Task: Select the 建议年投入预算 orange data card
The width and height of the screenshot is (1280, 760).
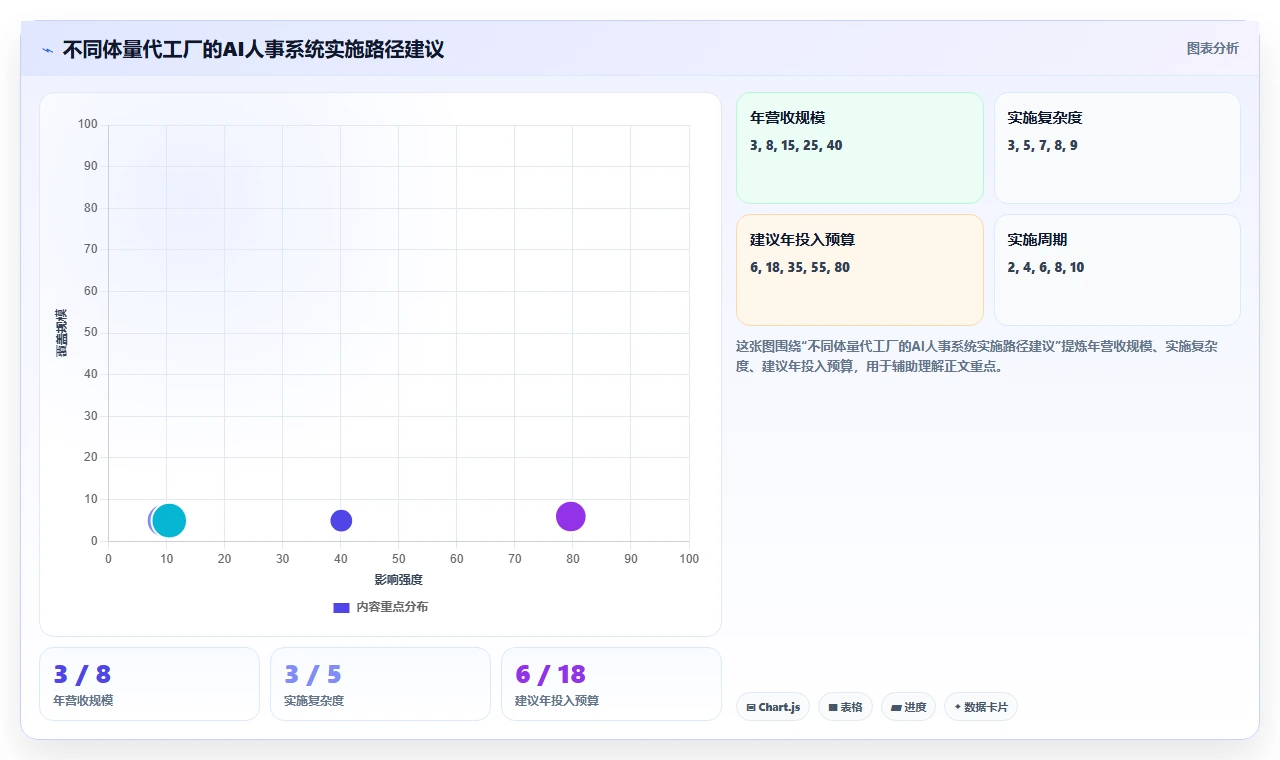Action: click(860, 270)
